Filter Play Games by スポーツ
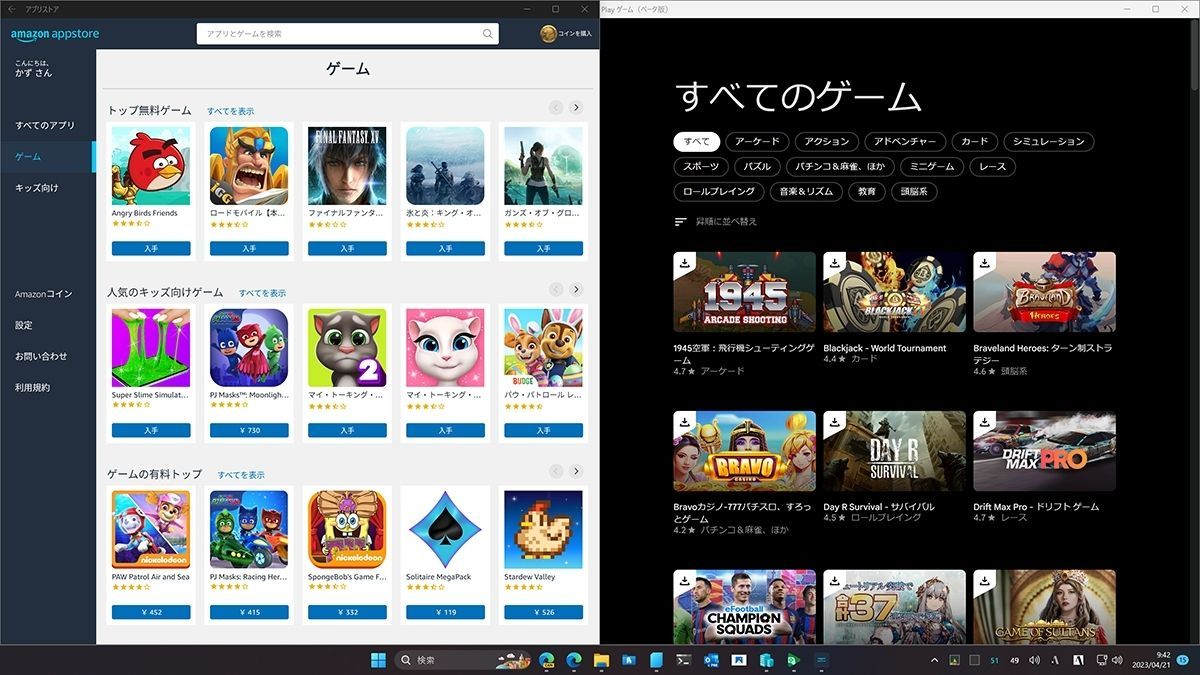The image size is (1200, 675). 701,167
